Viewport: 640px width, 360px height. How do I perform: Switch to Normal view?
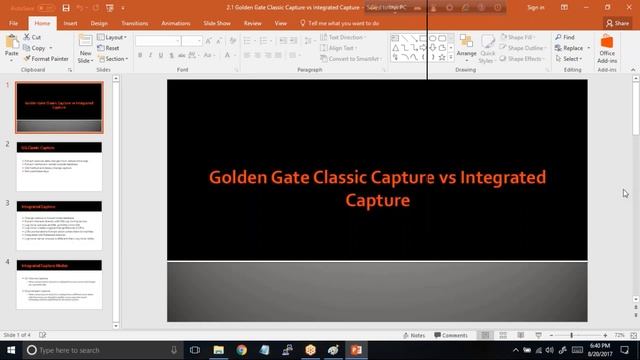(485, 335)
